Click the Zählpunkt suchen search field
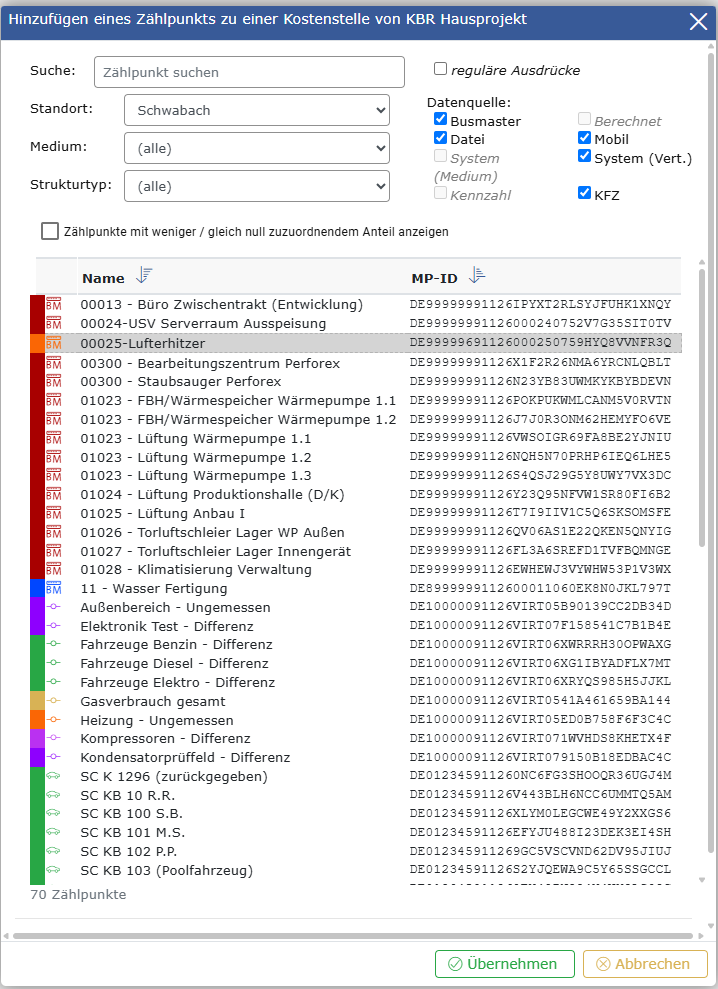The height and width of the screenshot is (989, 718). click(x=249, y=72)
